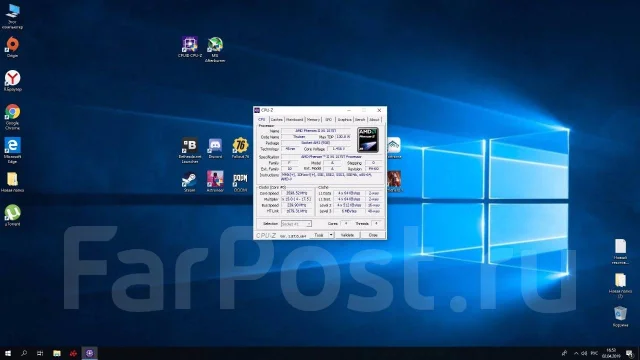640x360 pixels.
Task: Switch to the Graphics tab
Action: coord(344,120)
